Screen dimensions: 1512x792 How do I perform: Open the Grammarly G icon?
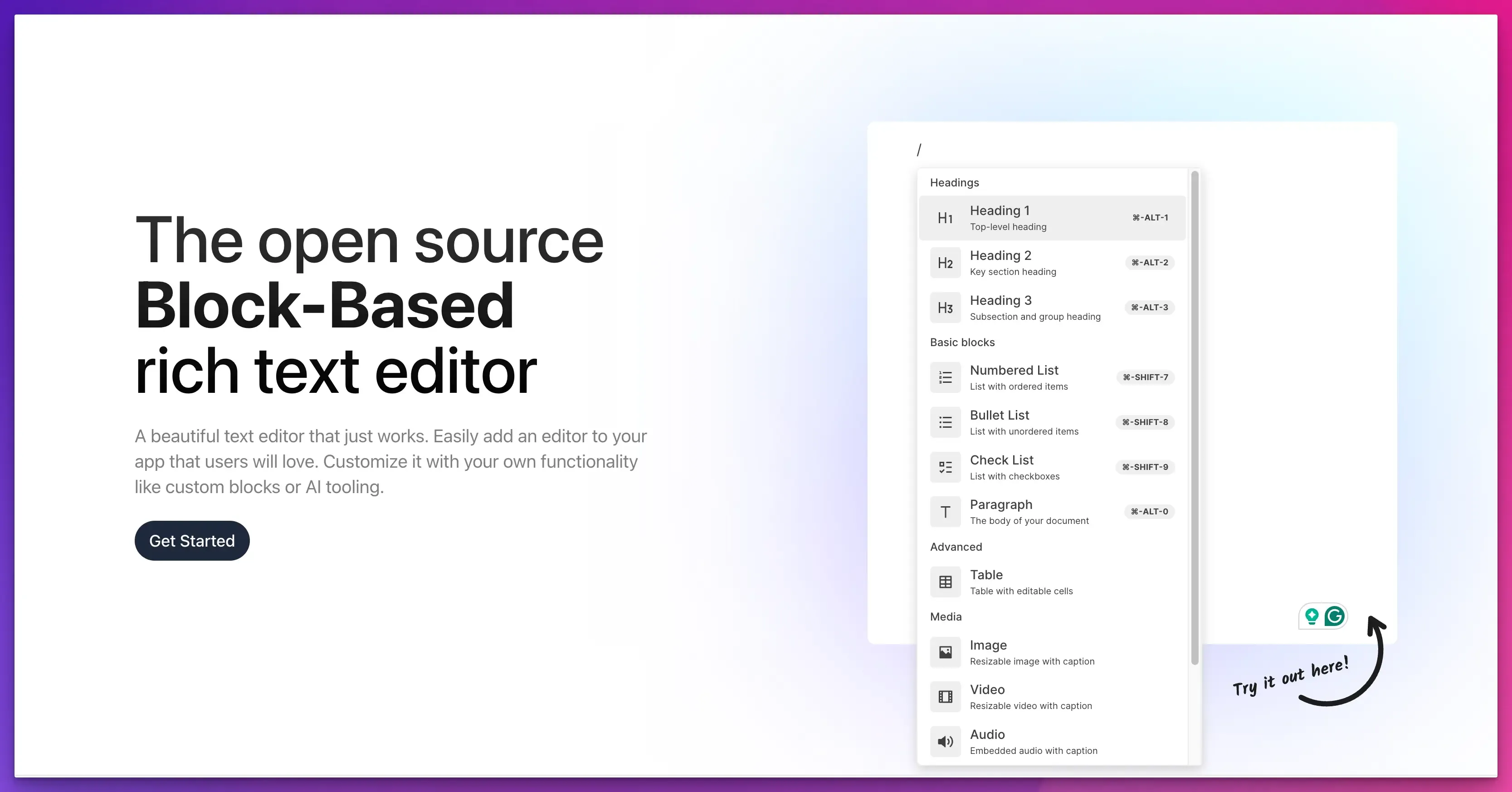(1334, 616)
